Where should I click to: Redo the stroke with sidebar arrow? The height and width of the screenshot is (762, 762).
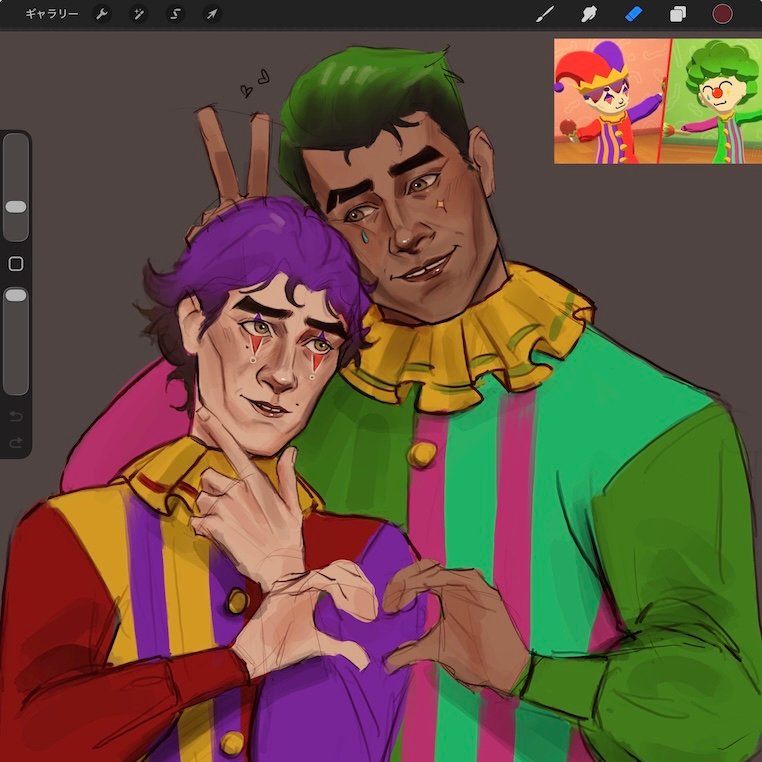tap(16, 443)
